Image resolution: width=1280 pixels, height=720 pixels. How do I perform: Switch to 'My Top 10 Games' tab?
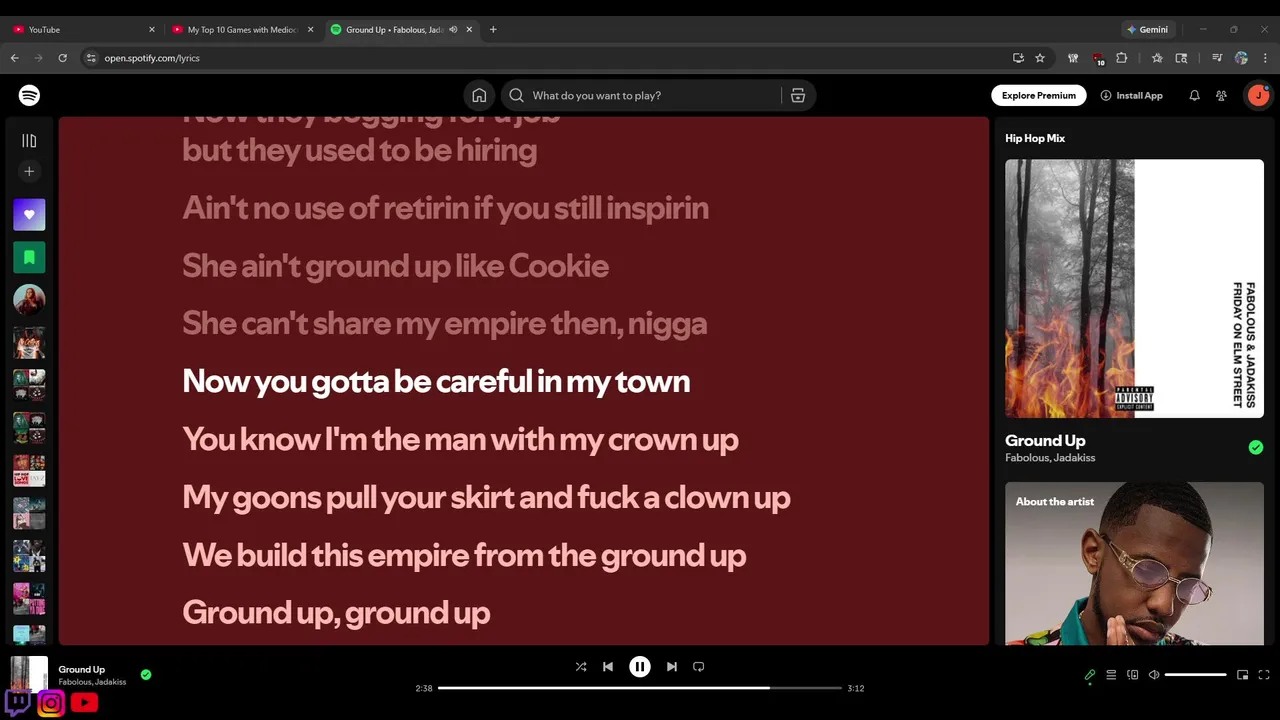coord(241,30)
